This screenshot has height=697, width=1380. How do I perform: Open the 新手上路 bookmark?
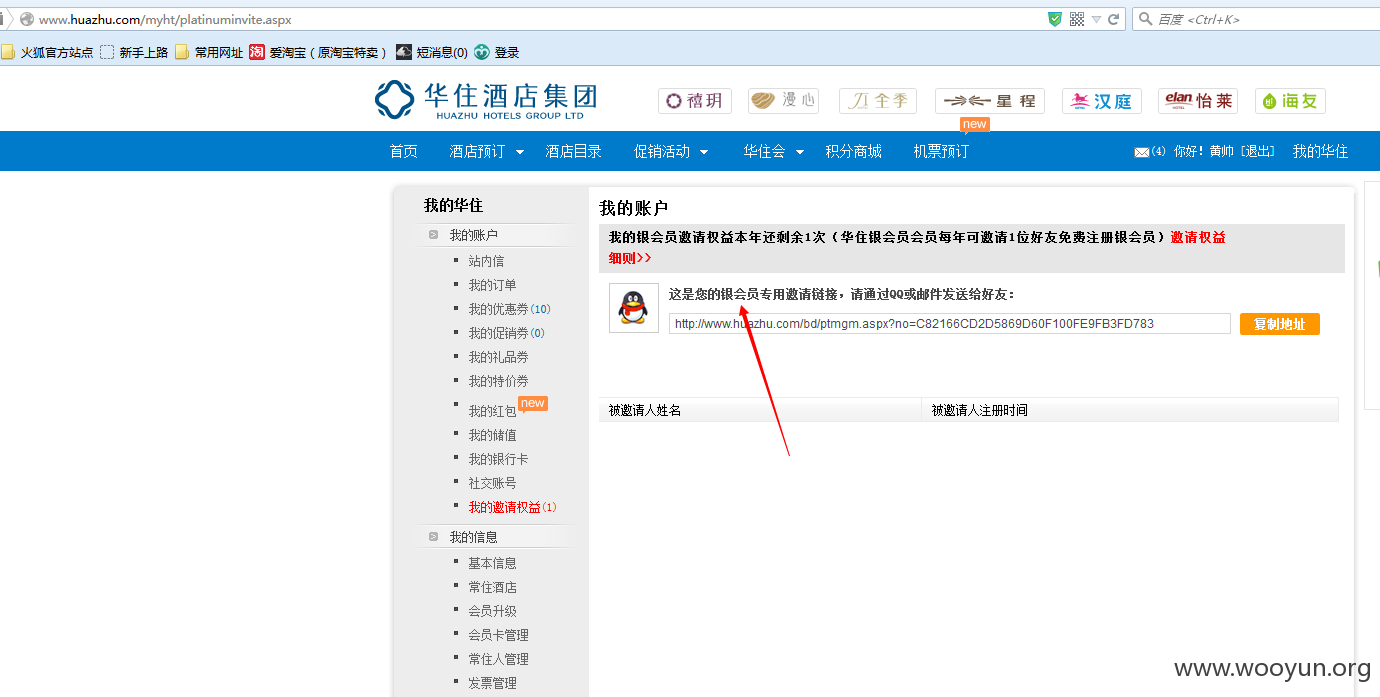(x=134, y=52)
